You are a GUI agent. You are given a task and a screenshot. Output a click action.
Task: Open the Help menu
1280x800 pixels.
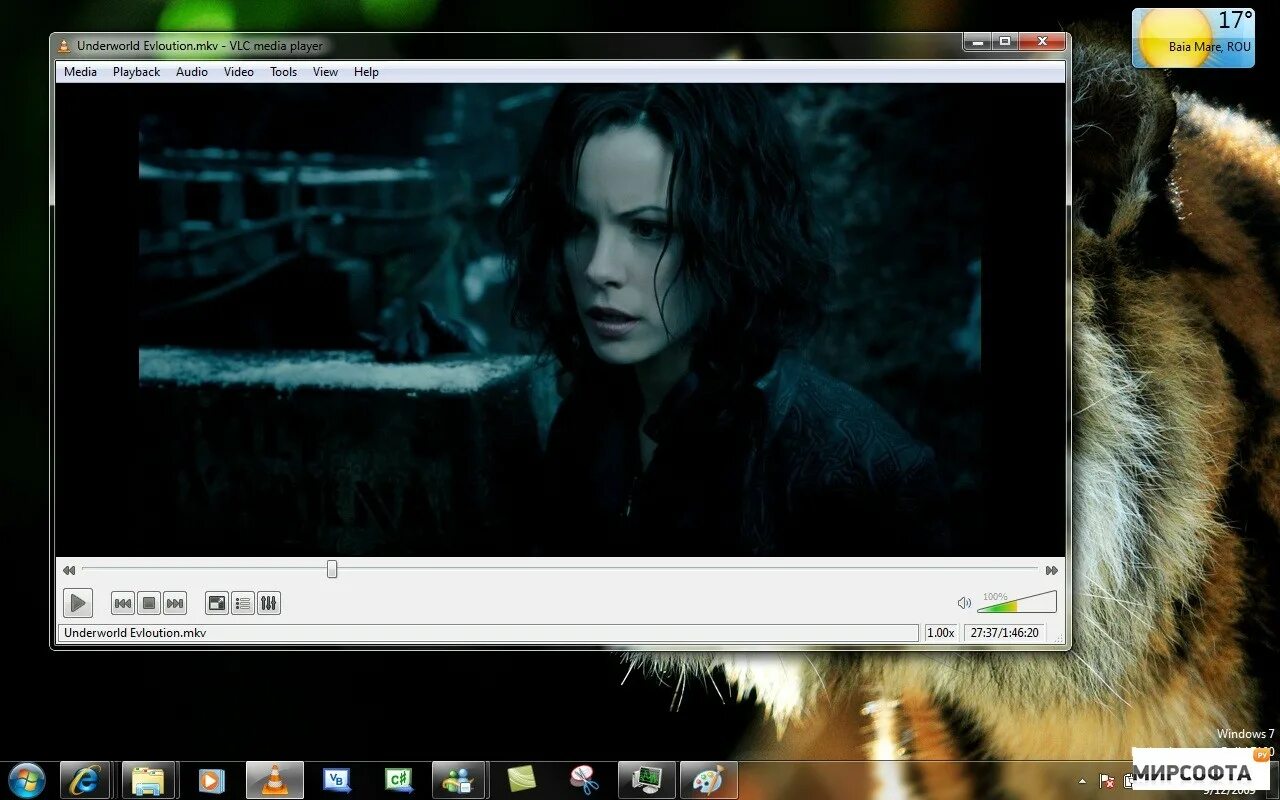point(367,72)
